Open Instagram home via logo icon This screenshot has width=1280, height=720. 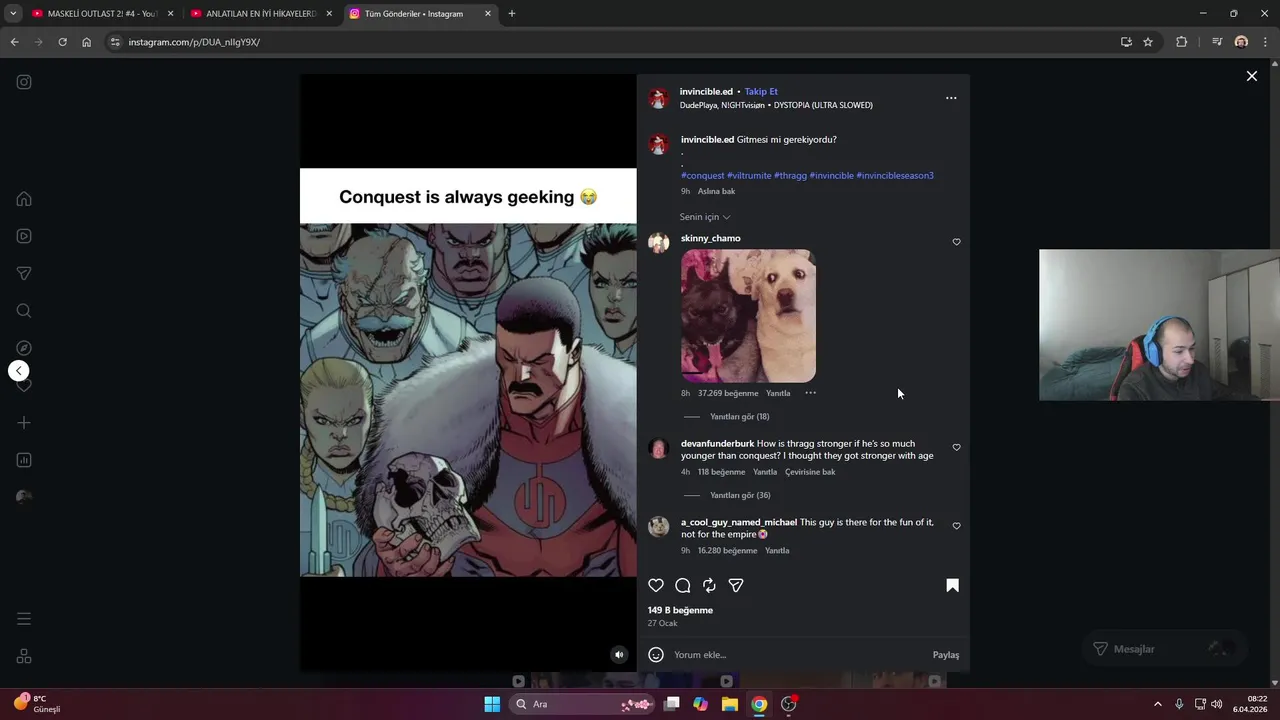pos(24,82)
